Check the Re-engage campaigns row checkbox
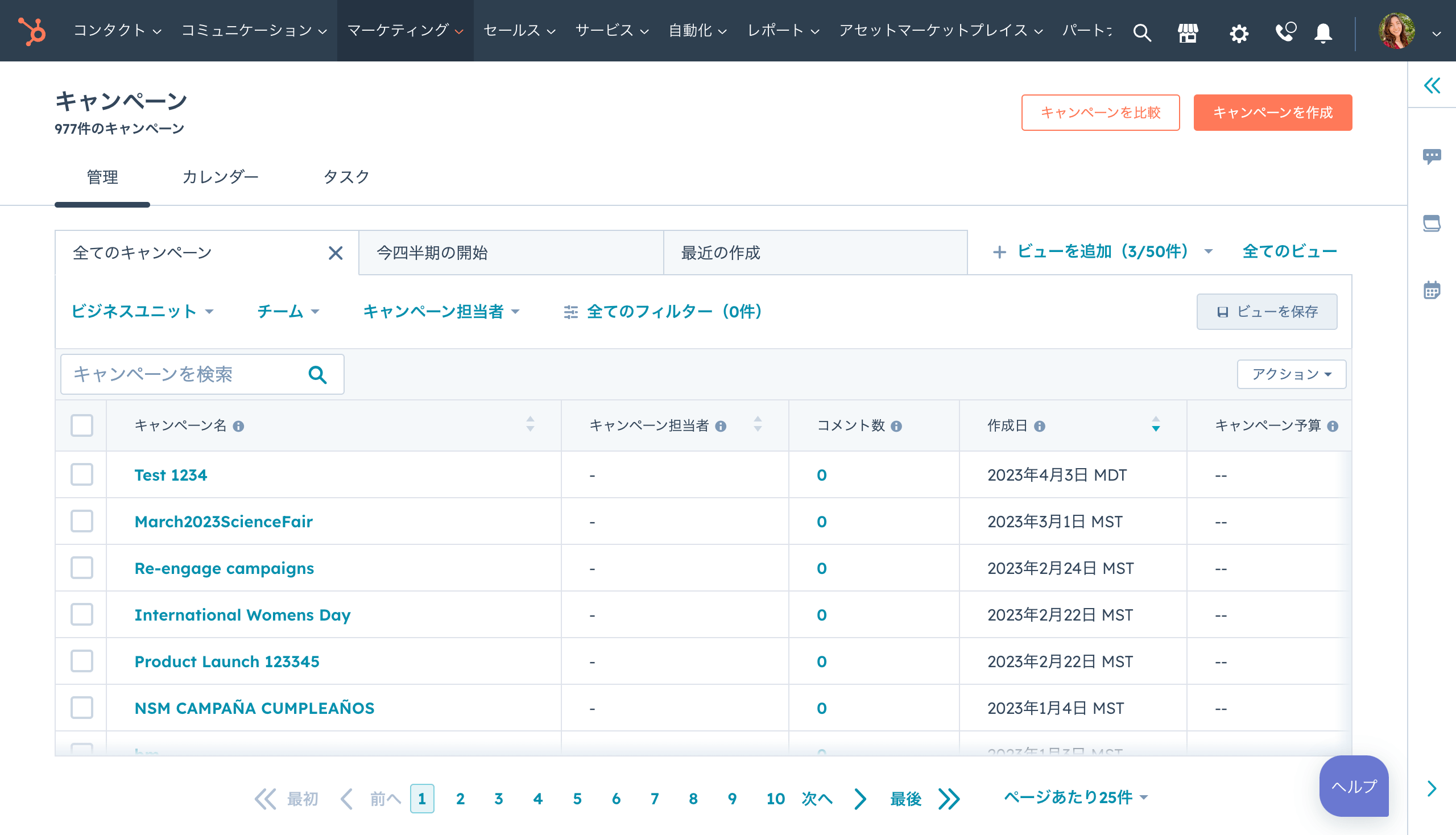The image size is (1456, 835). click(x=82, y=568)
